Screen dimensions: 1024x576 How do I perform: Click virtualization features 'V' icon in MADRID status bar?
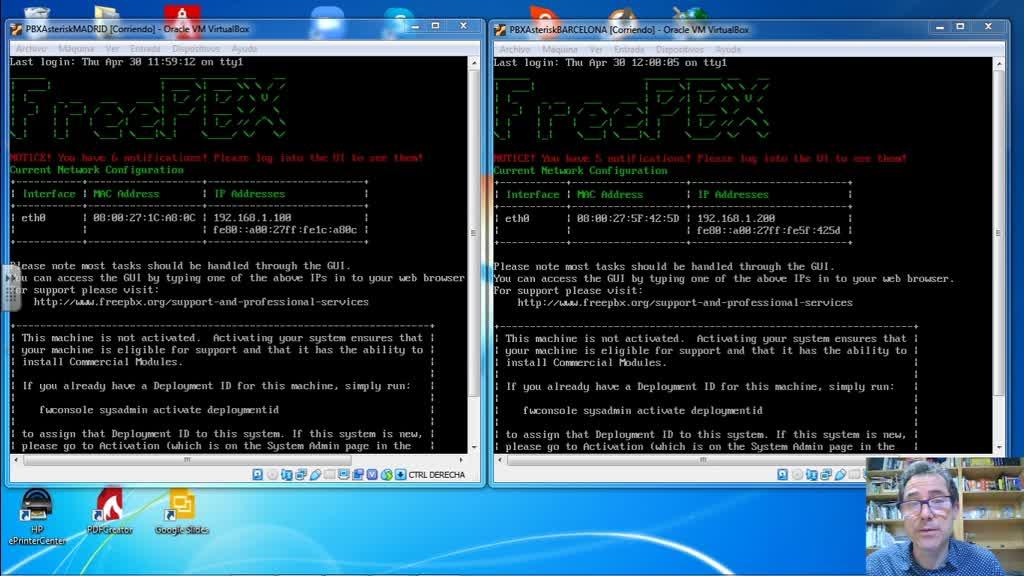click(x=372, y=475)
